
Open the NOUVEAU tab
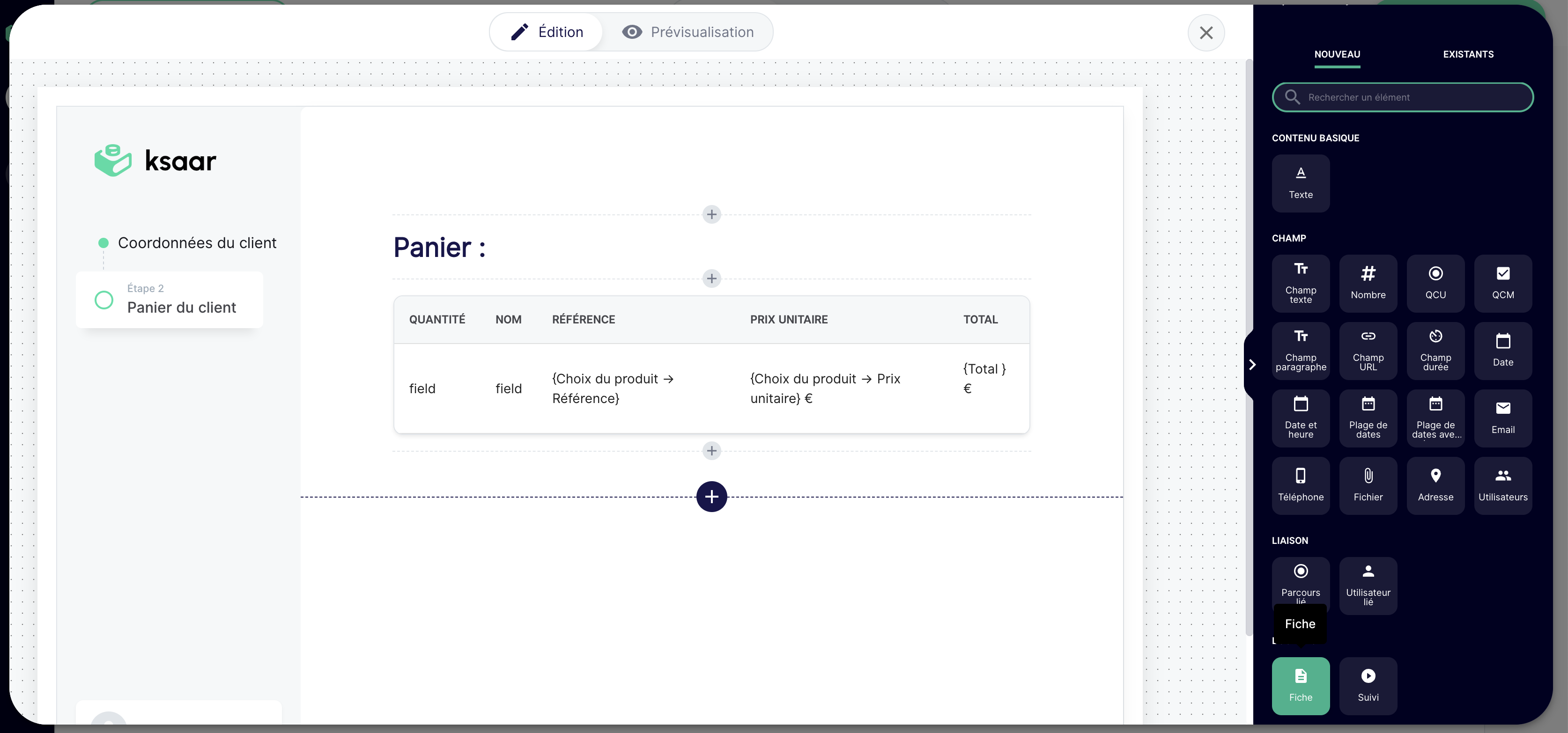click(x=1337, y=54)
